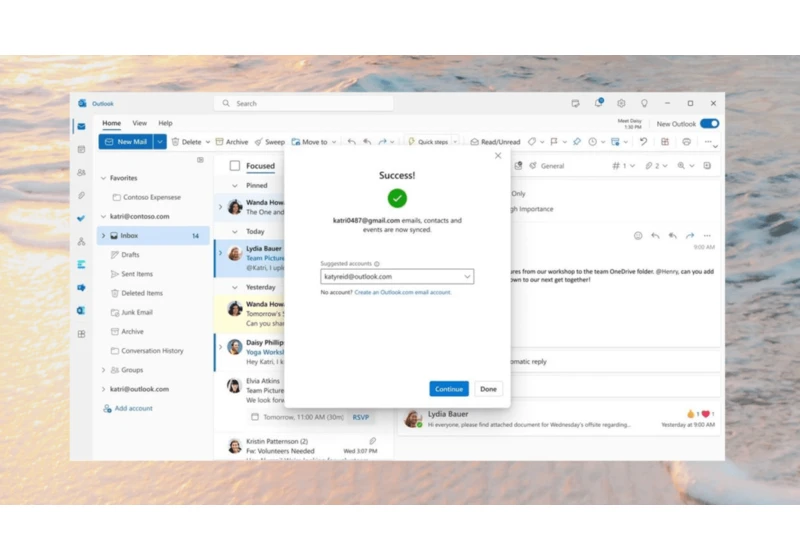This screenshot has width=800, height=560.
Task: Click the info icon beside Suggested accounts
Action: (x=377, y=264)
